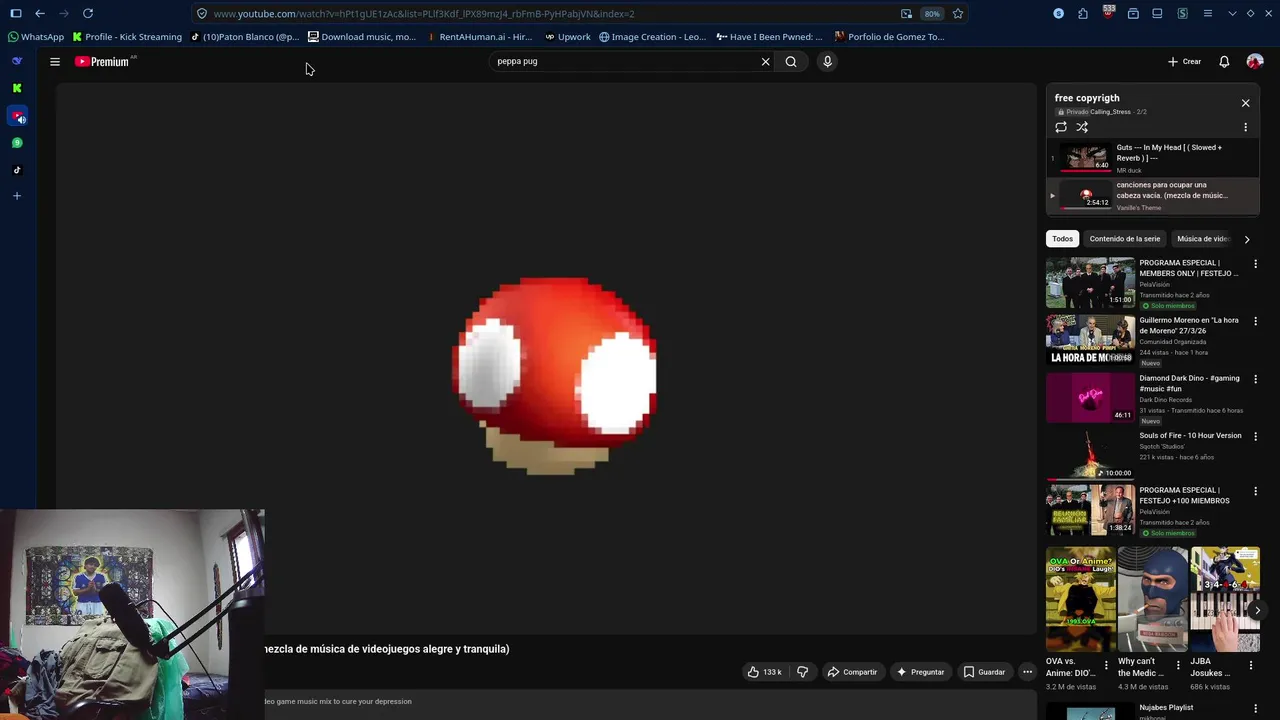Open Profile - Kick Streaming bookmark

(127, 37)
